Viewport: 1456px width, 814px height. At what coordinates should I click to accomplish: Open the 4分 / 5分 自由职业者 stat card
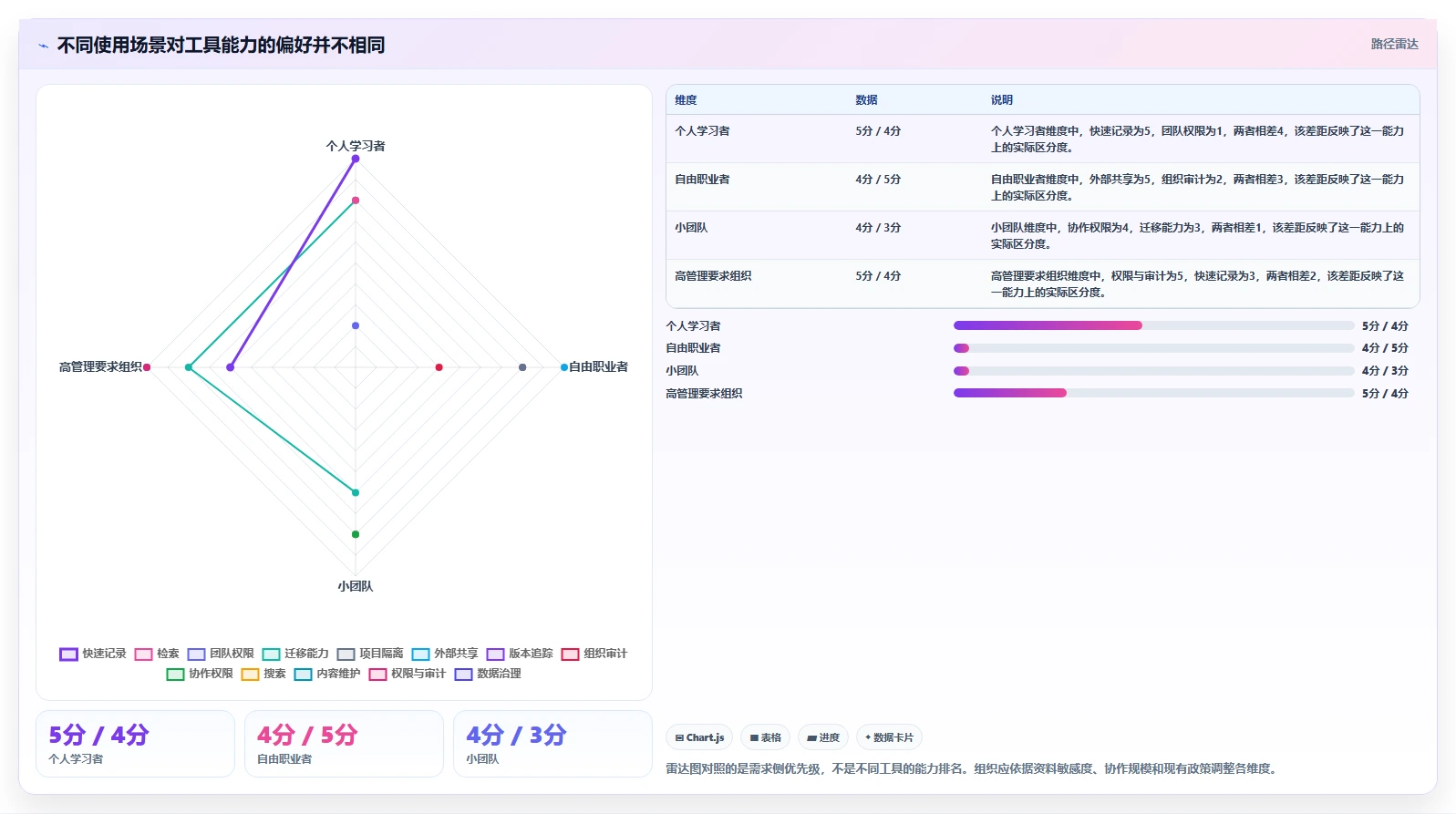click(x=344, y=744)
